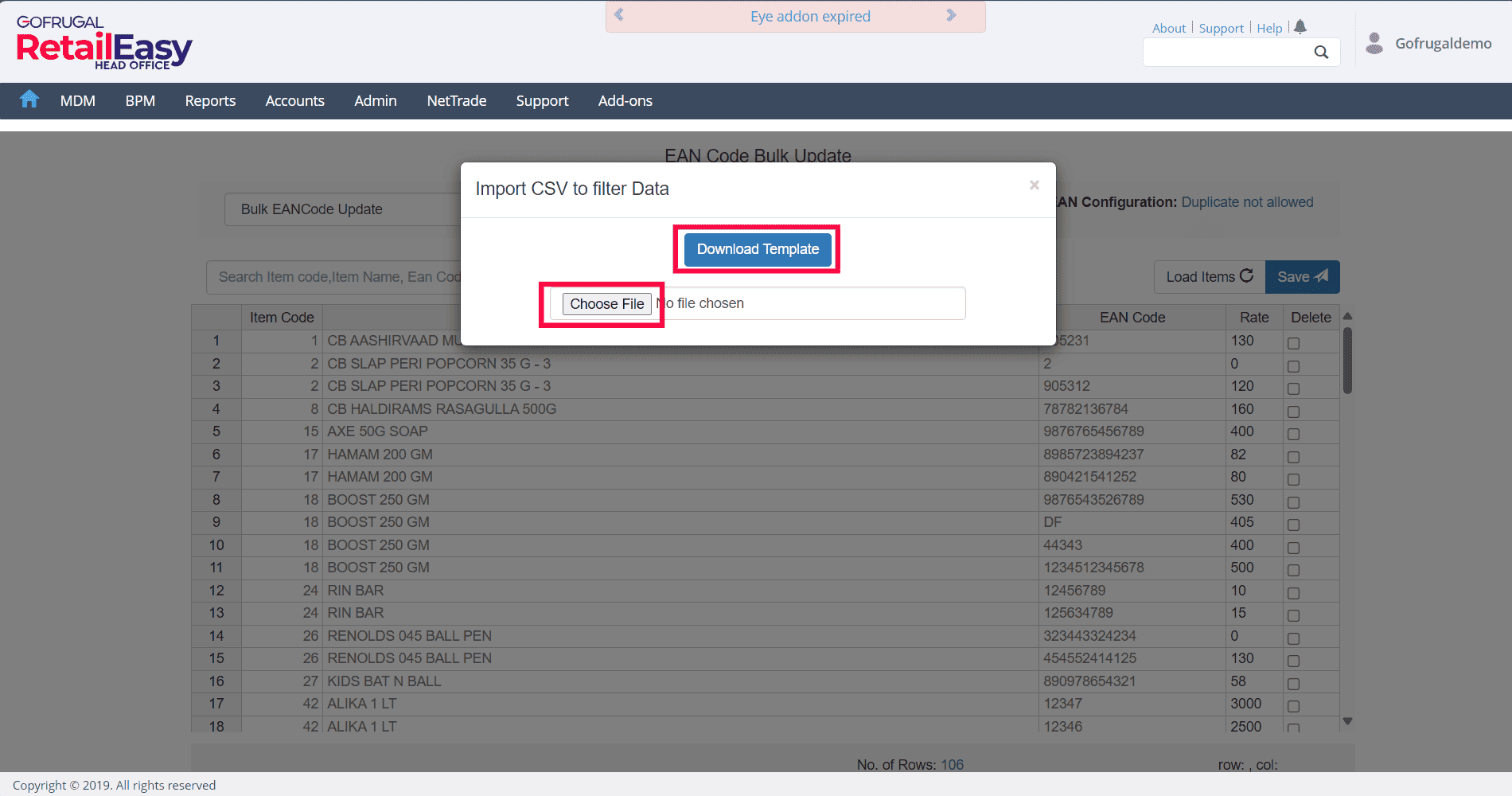This screenshot has width=1512, height=796.
Task: Select the CB HALDIRAMS RASAGULLA 500G cell
Action: pyautogui.click(x=680, y=409)
